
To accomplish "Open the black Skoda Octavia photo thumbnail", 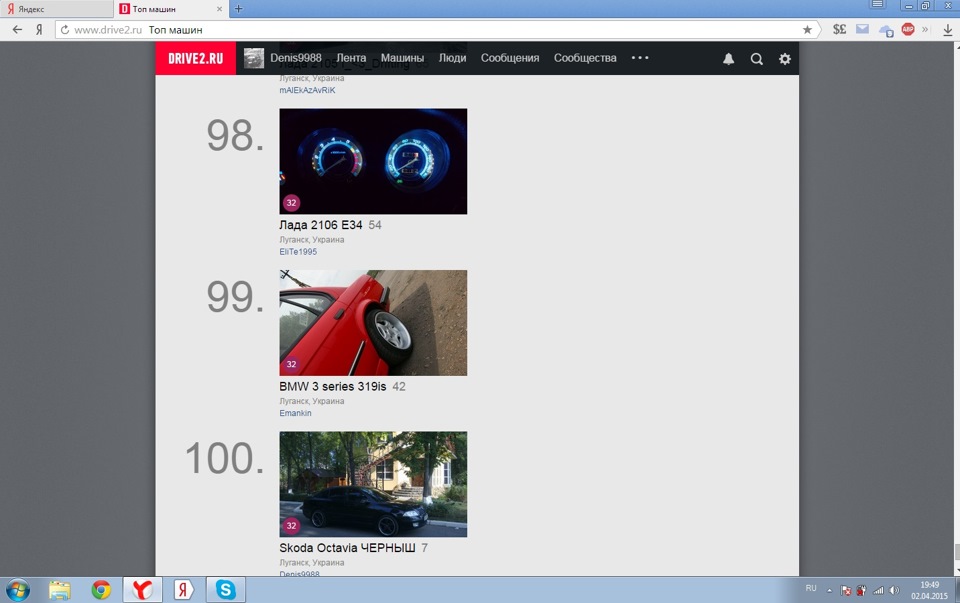I will click(373, 484).
